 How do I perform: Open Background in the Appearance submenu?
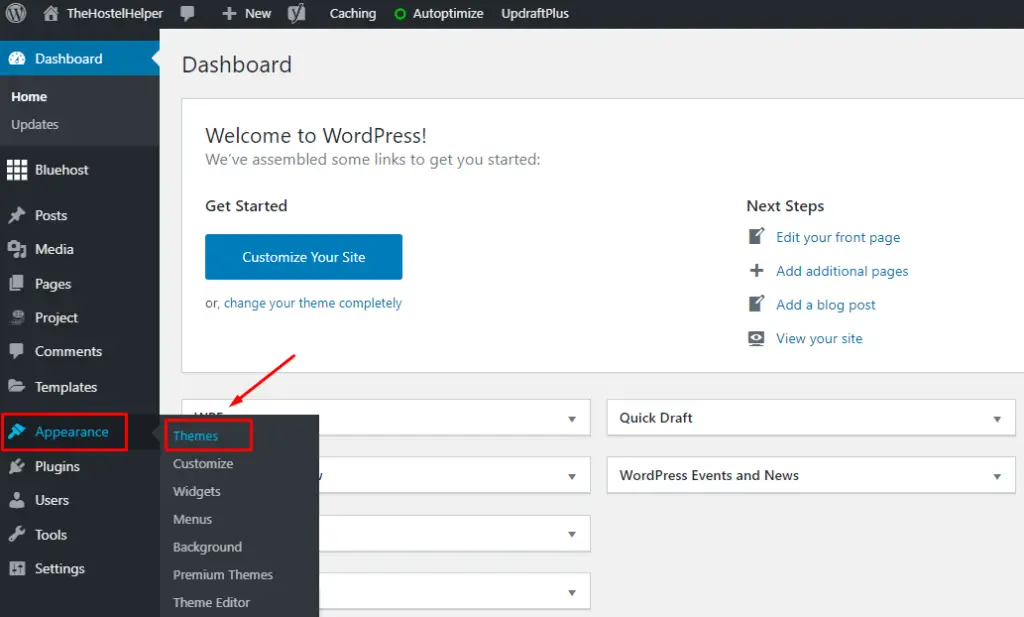pos(207,547)
